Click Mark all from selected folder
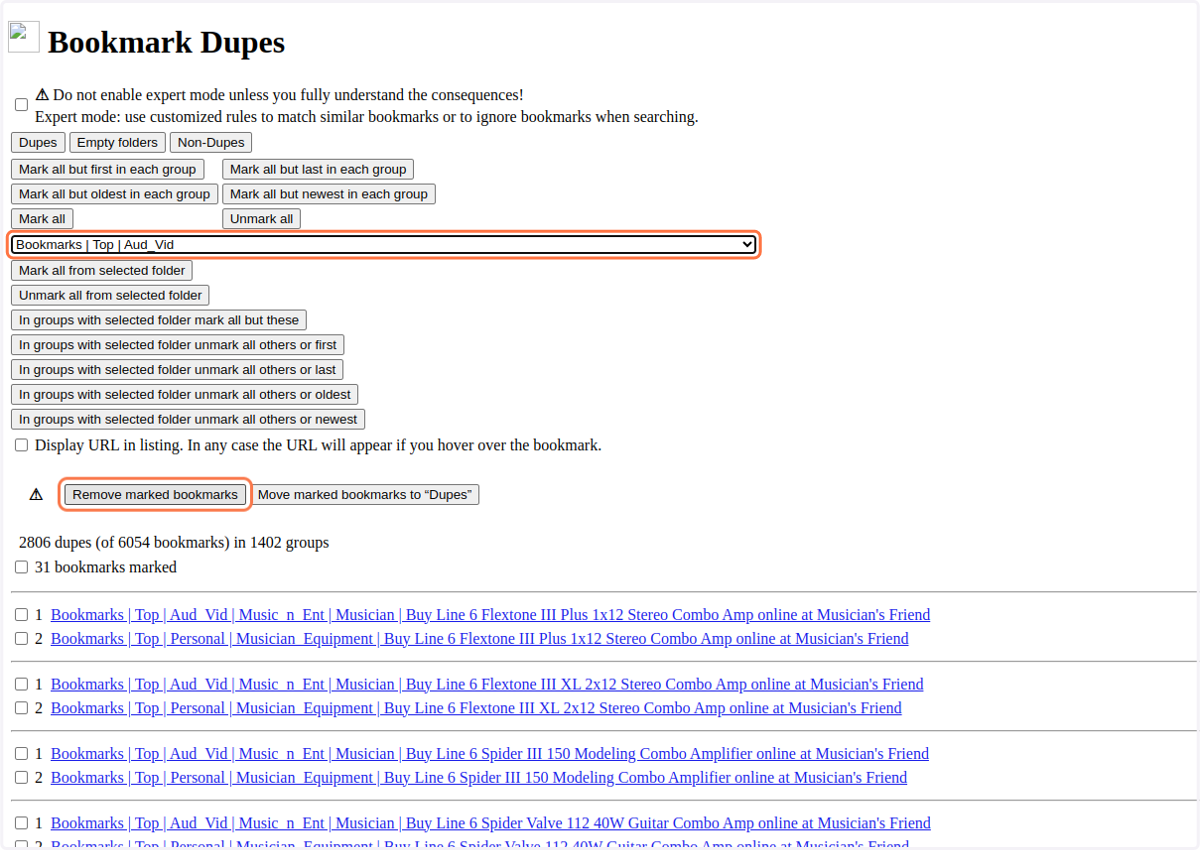The image size is (1200, 850). [102, 270]
